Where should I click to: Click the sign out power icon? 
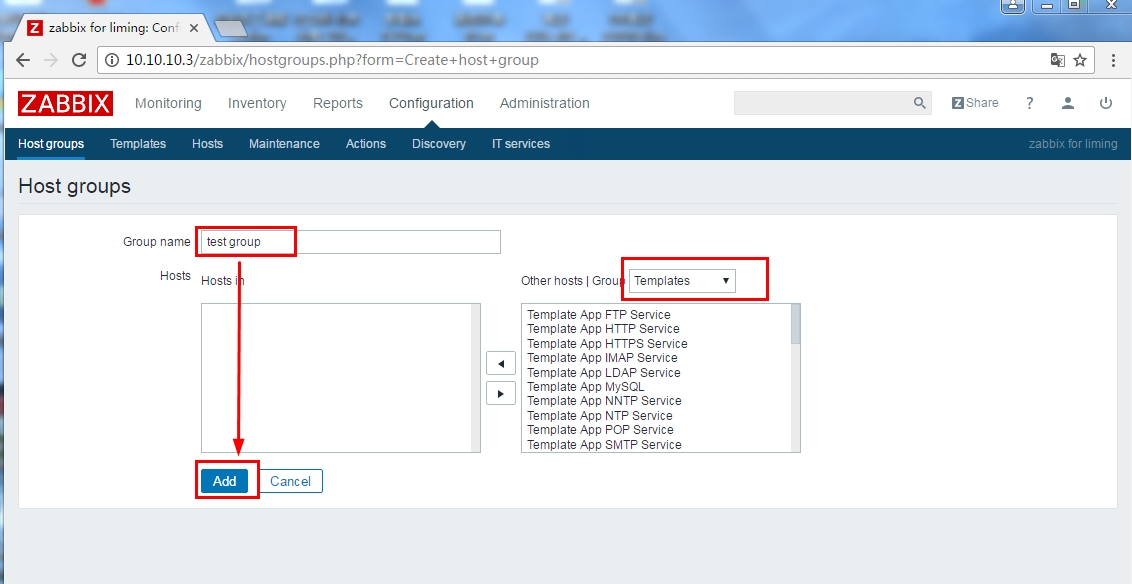(1105, 103)
